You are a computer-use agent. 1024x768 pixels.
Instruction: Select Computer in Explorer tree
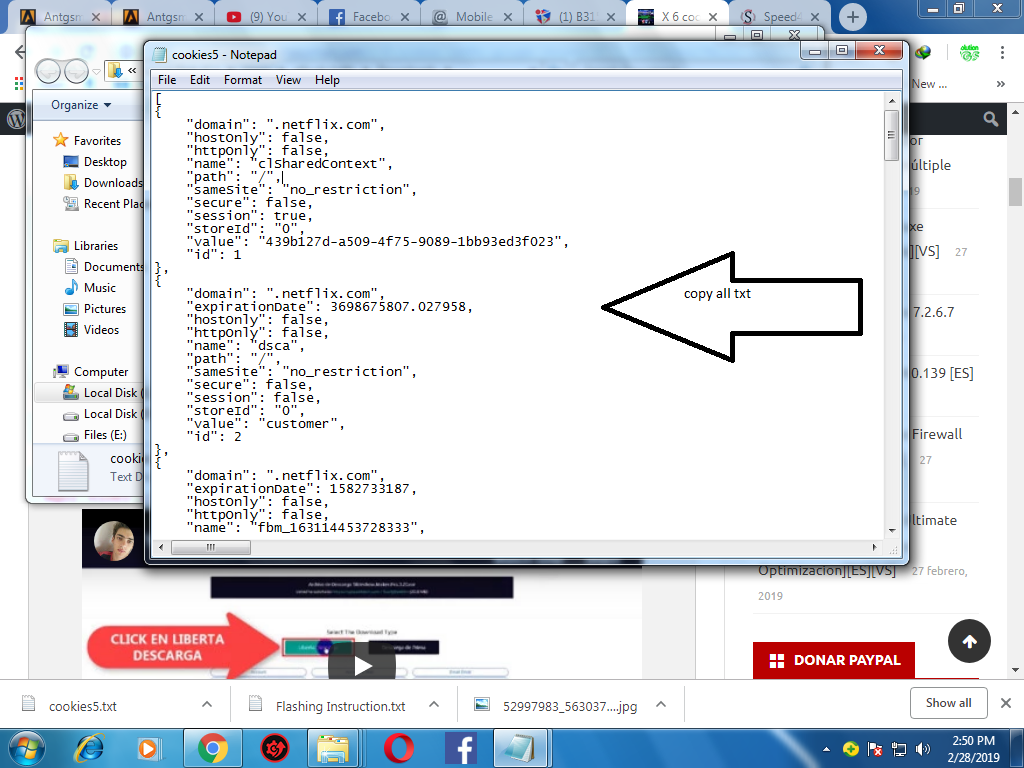91,372
